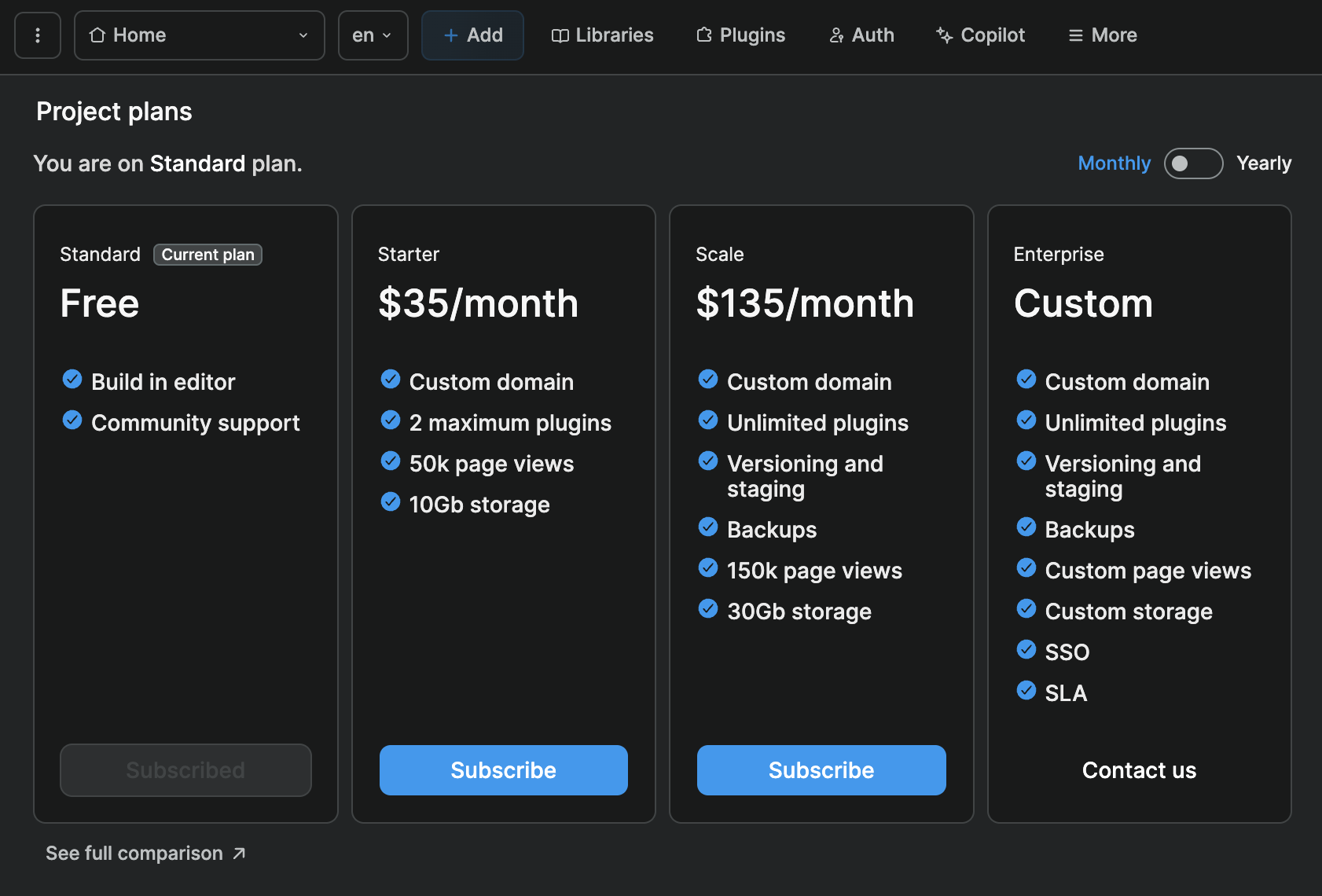This screenshot has height=896, width=1322.
Task: Click the external-link arrow beside See full comparison
Action: 238,853
